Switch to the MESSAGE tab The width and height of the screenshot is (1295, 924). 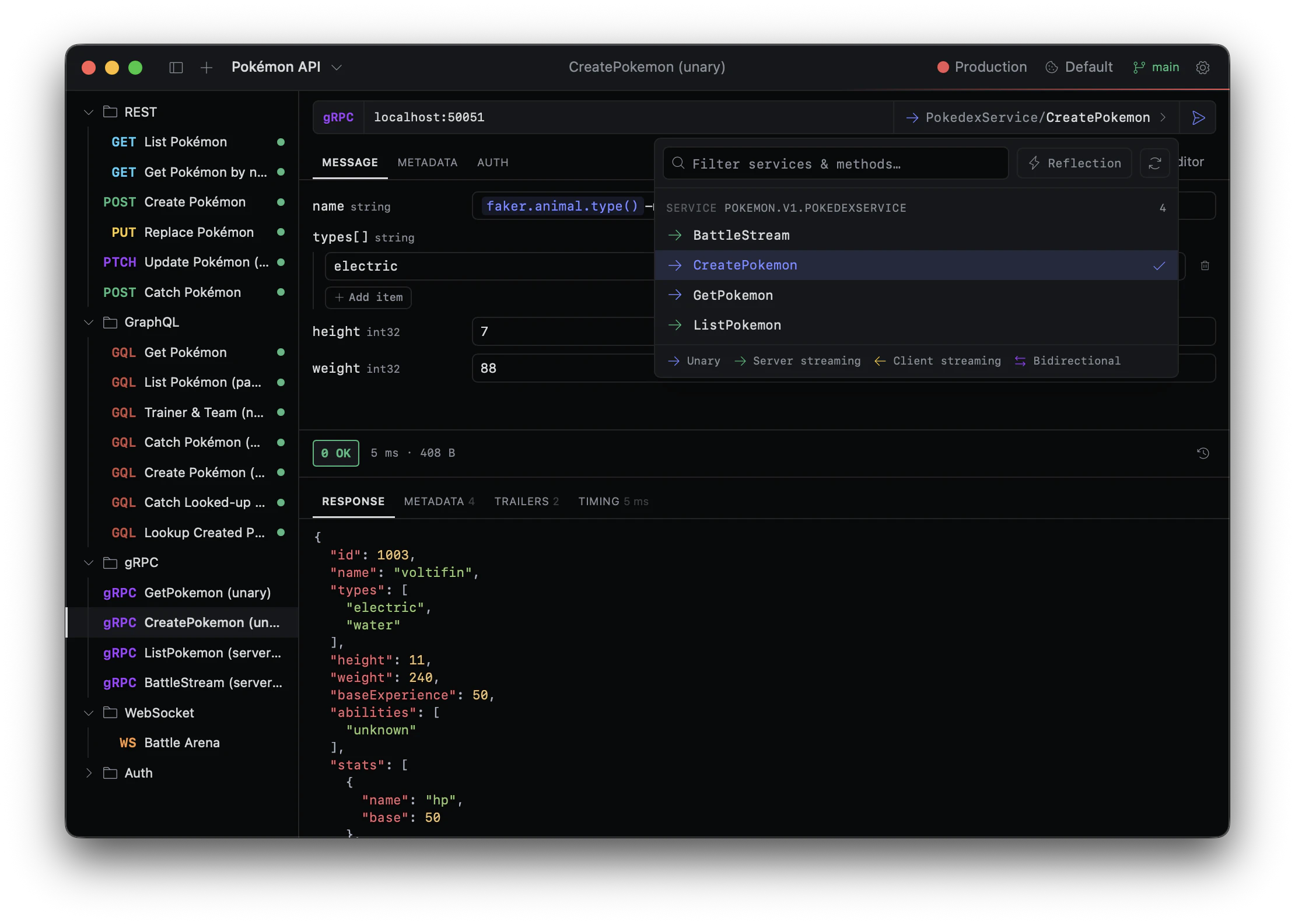coord(350,163)
